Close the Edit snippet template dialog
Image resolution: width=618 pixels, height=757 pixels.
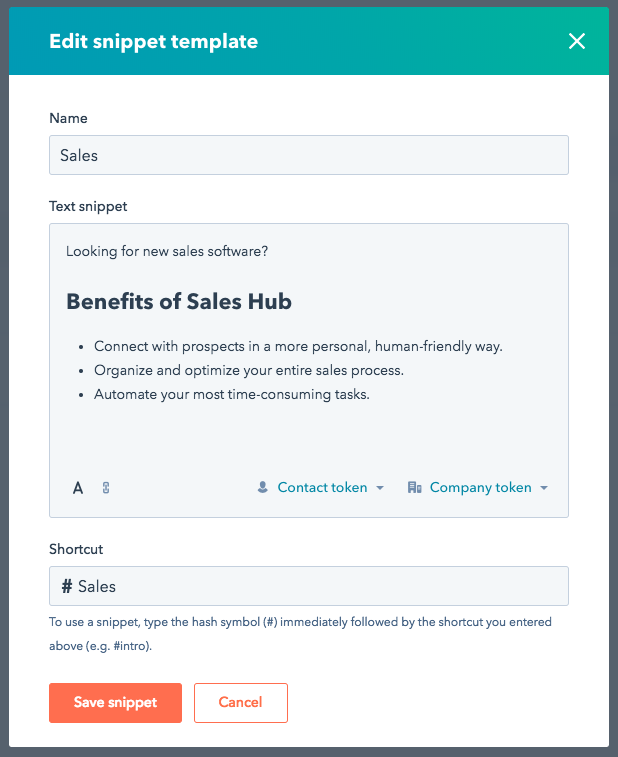577,41
